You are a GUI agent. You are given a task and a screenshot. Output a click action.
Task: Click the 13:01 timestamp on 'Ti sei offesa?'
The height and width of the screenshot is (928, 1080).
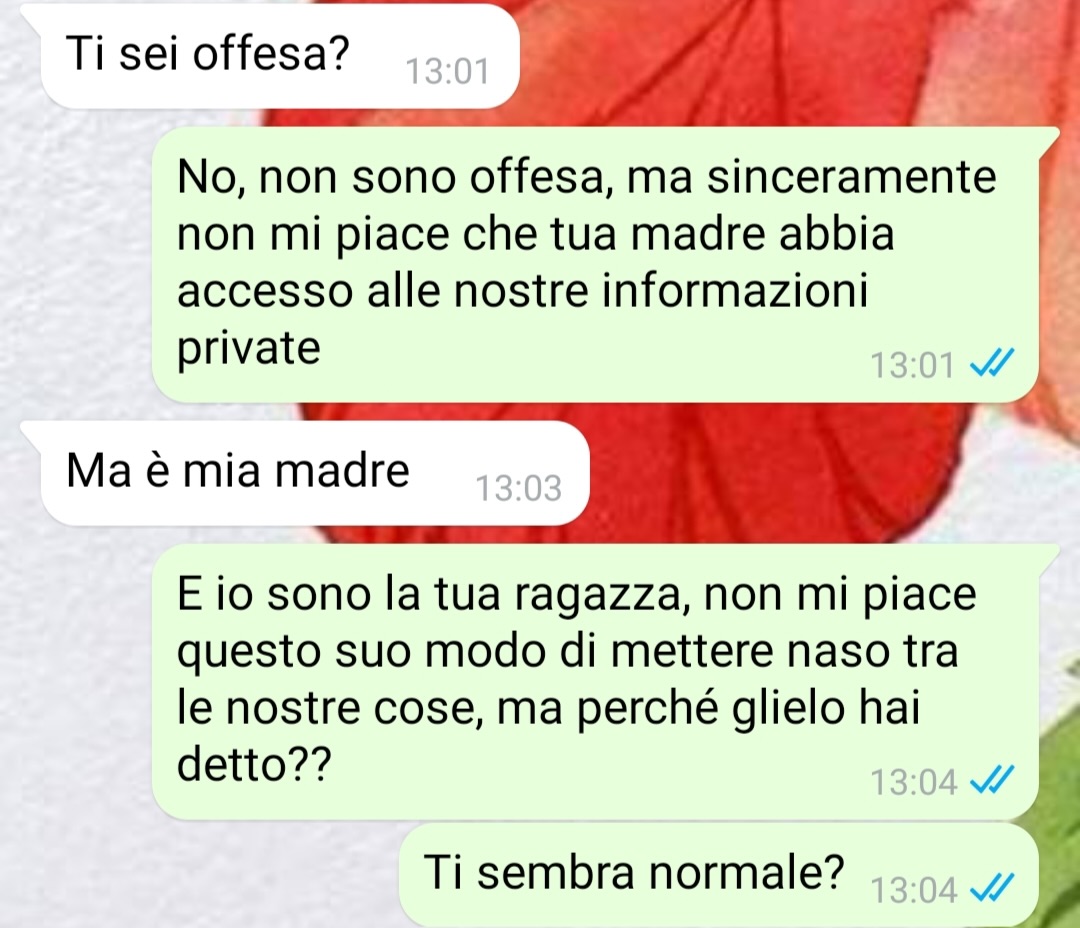click(x=447, y=72)
